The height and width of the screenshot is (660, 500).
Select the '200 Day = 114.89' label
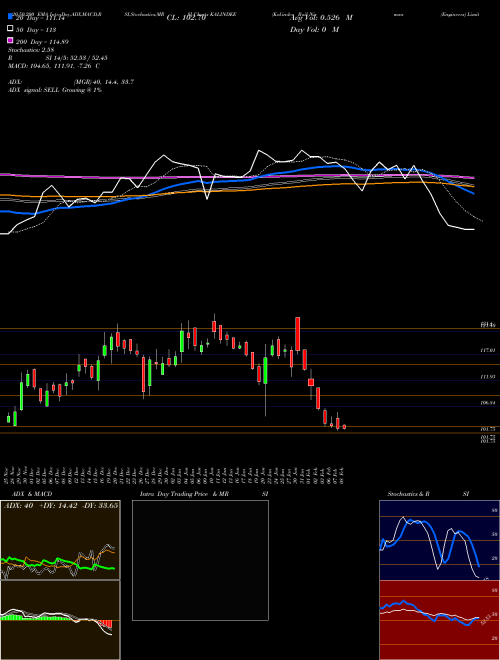click(x=42, y=42)
